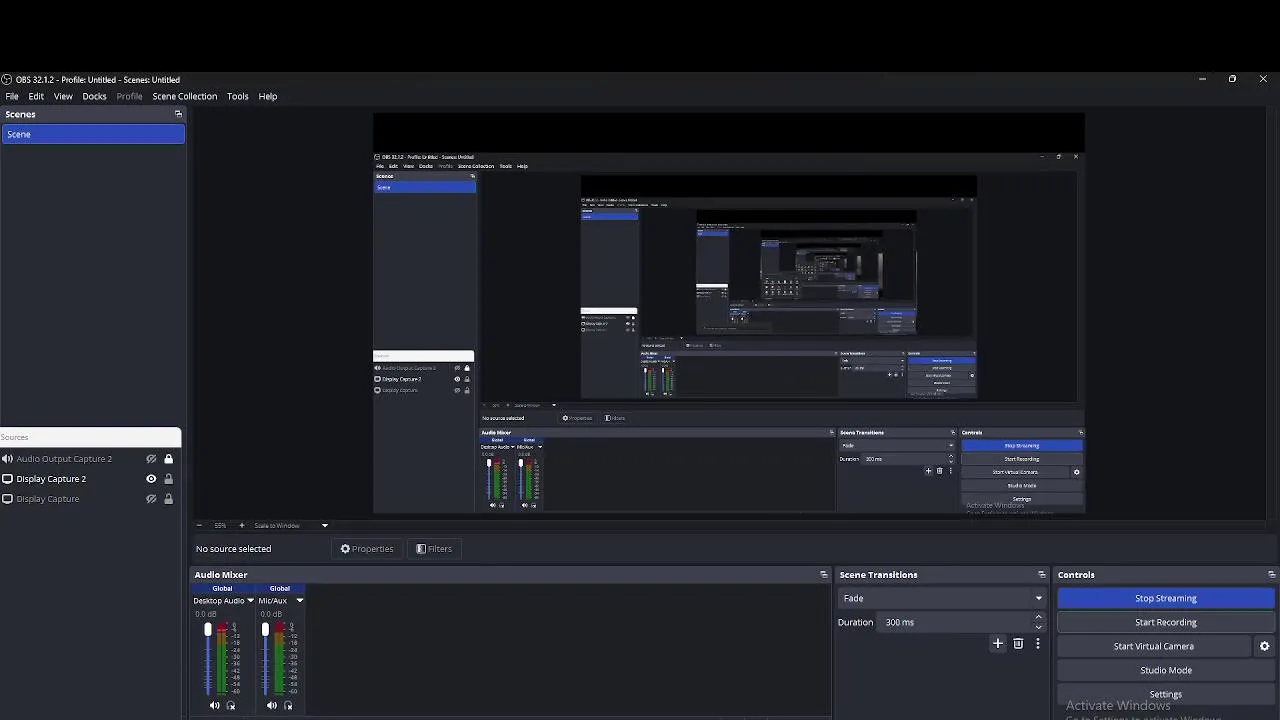1280x720 pixels.
Task: Open the Edit menu
Action: click(36, 96)
